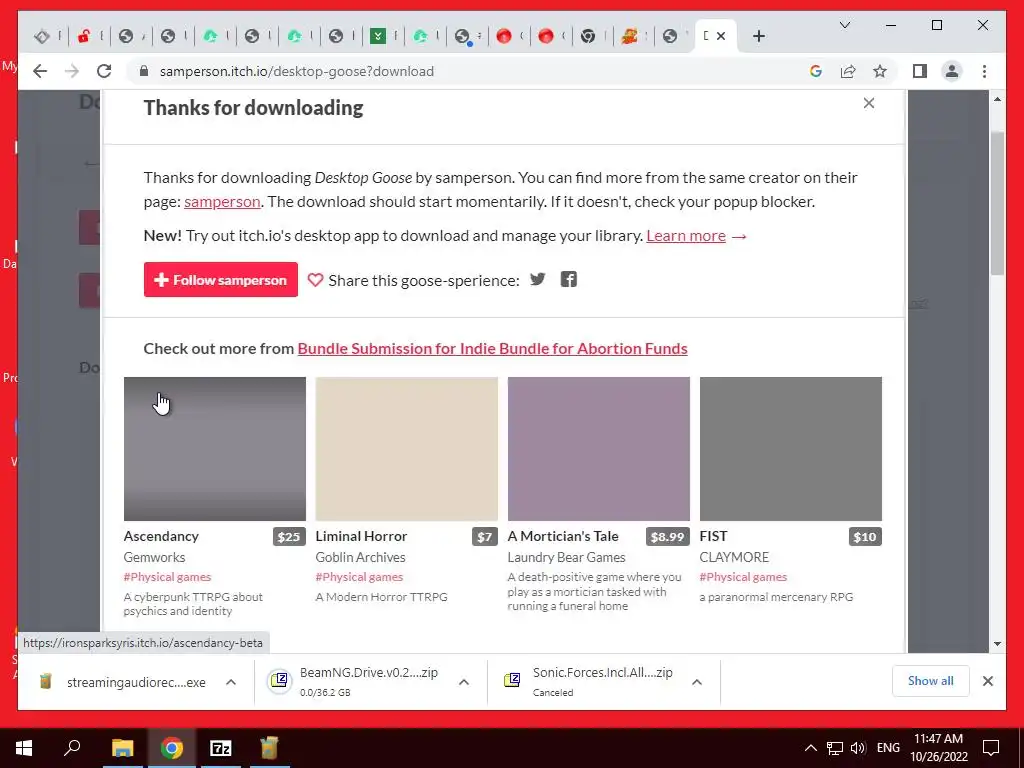Open the Chrome profile menu
1024x768 pixels.
tap(952, 71)
